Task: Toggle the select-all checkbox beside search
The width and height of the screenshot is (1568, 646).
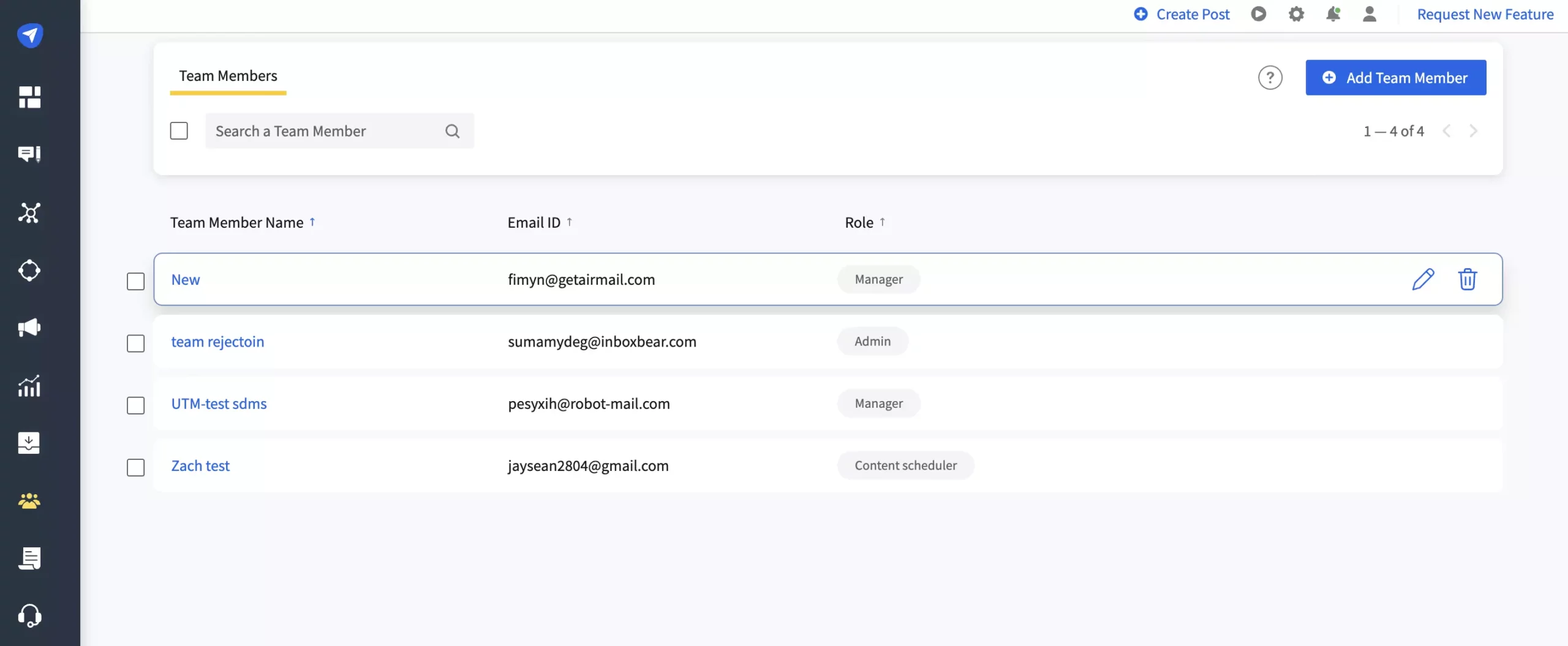Action: coord(179,131)
